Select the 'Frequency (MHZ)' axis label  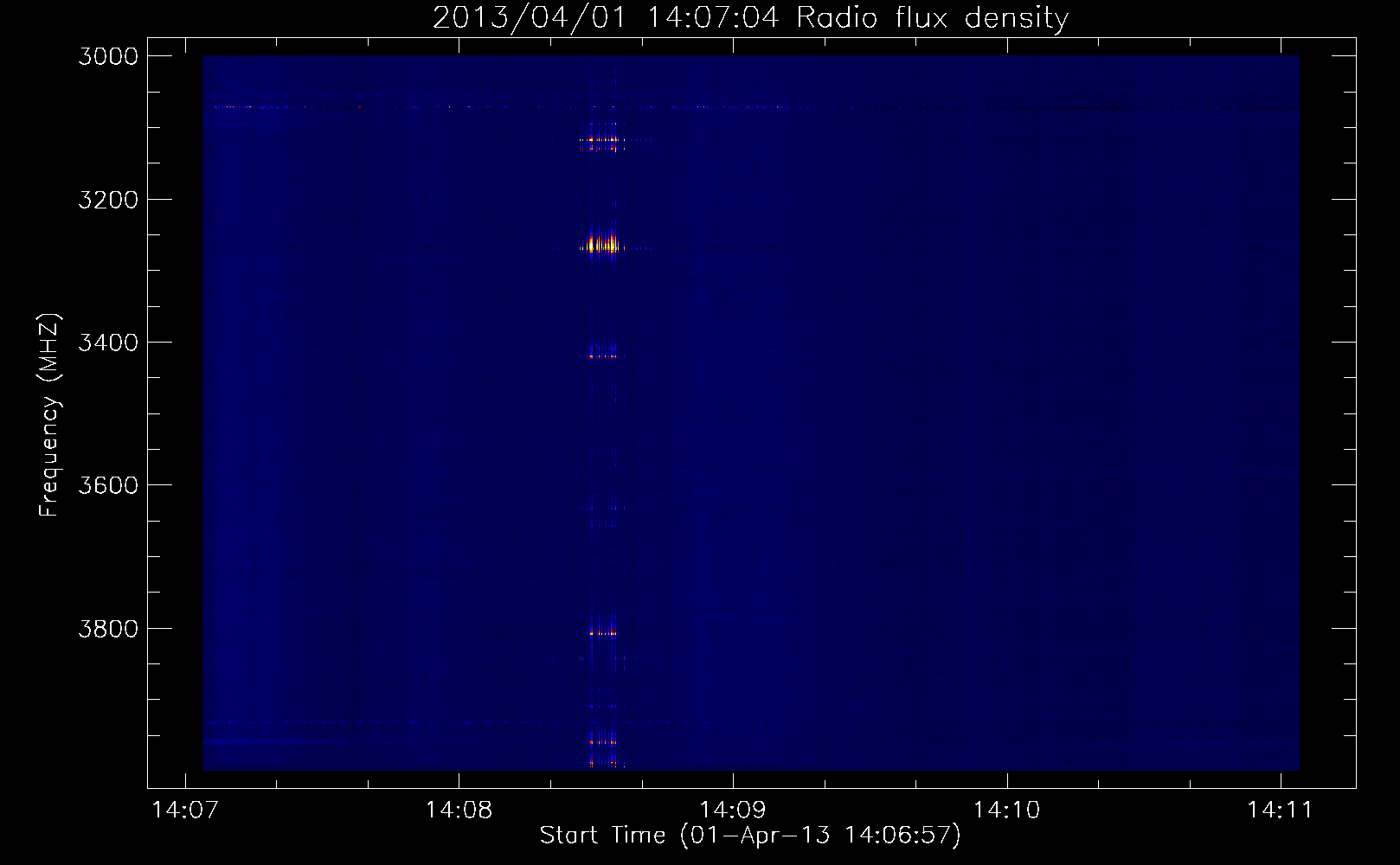pyautogui.click(x=50, y=415)
